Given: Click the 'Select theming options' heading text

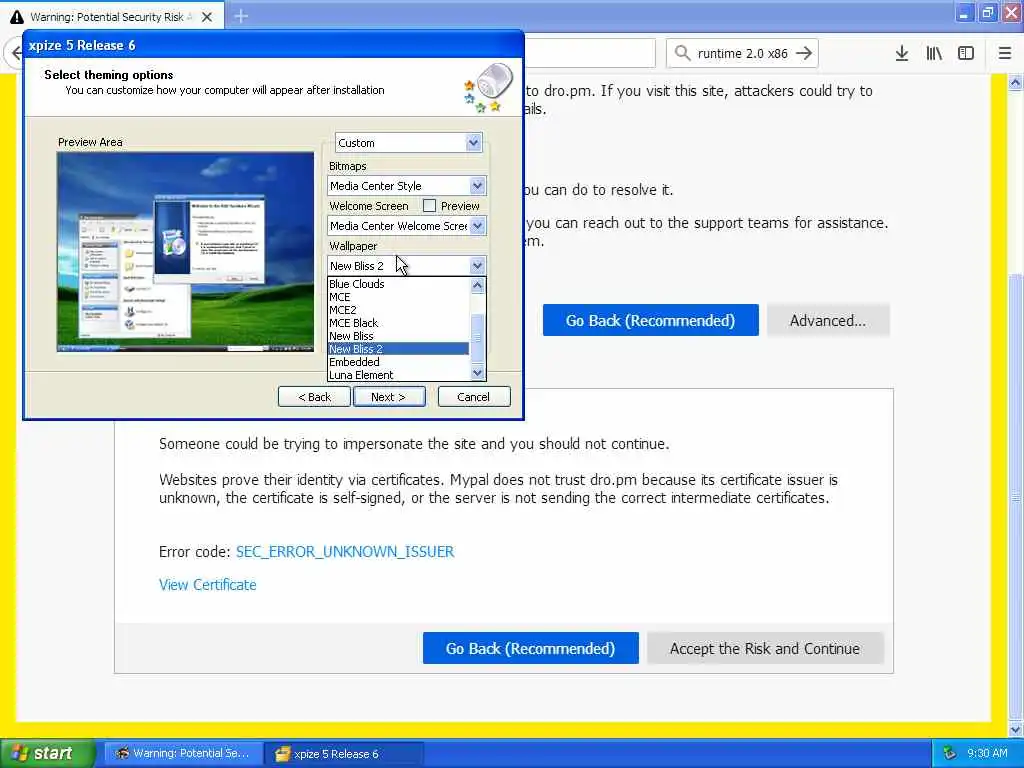Looking at the screenshot, I should pos(109,74).
